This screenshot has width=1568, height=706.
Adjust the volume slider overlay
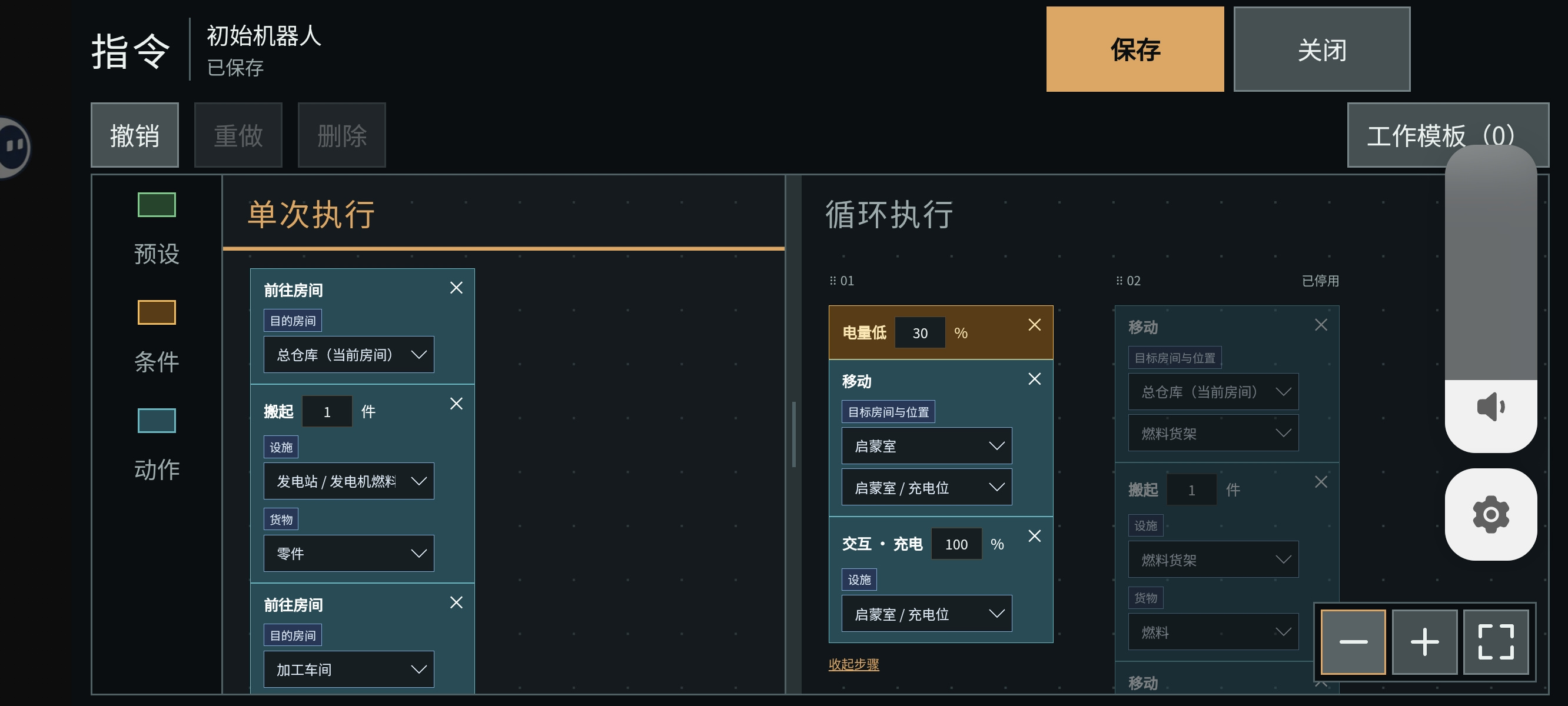pyautogui.click(x=1491, y=263)
